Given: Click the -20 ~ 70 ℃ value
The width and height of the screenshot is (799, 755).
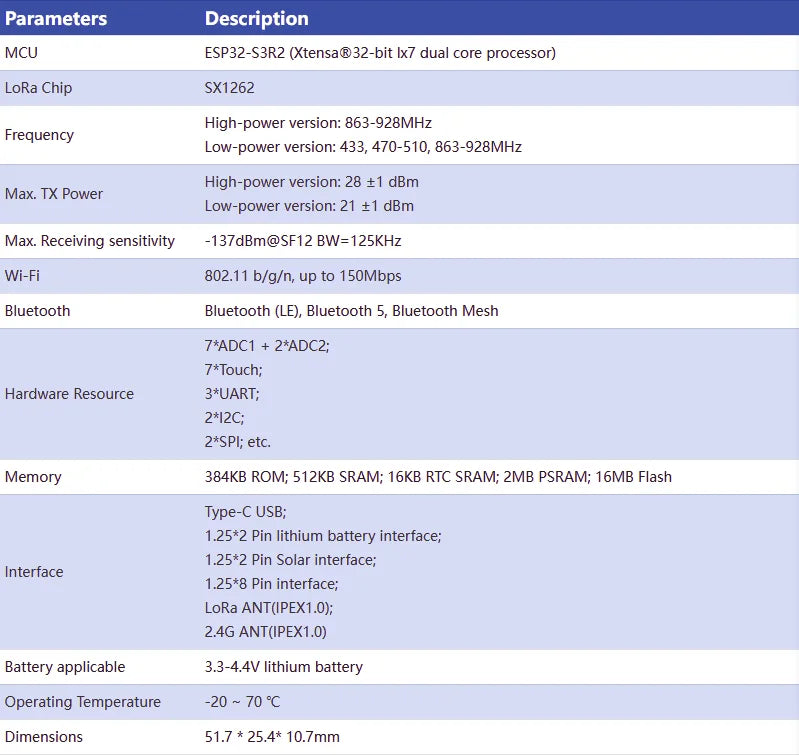Looking at the screenshot, I should (242, 702).
